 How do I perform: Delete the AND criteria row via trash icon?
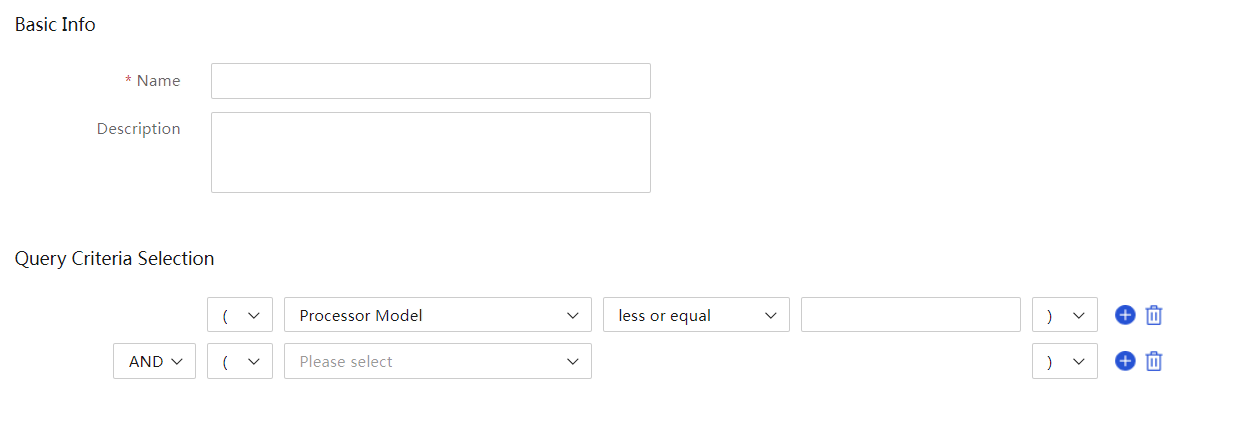click(1154, 361)
